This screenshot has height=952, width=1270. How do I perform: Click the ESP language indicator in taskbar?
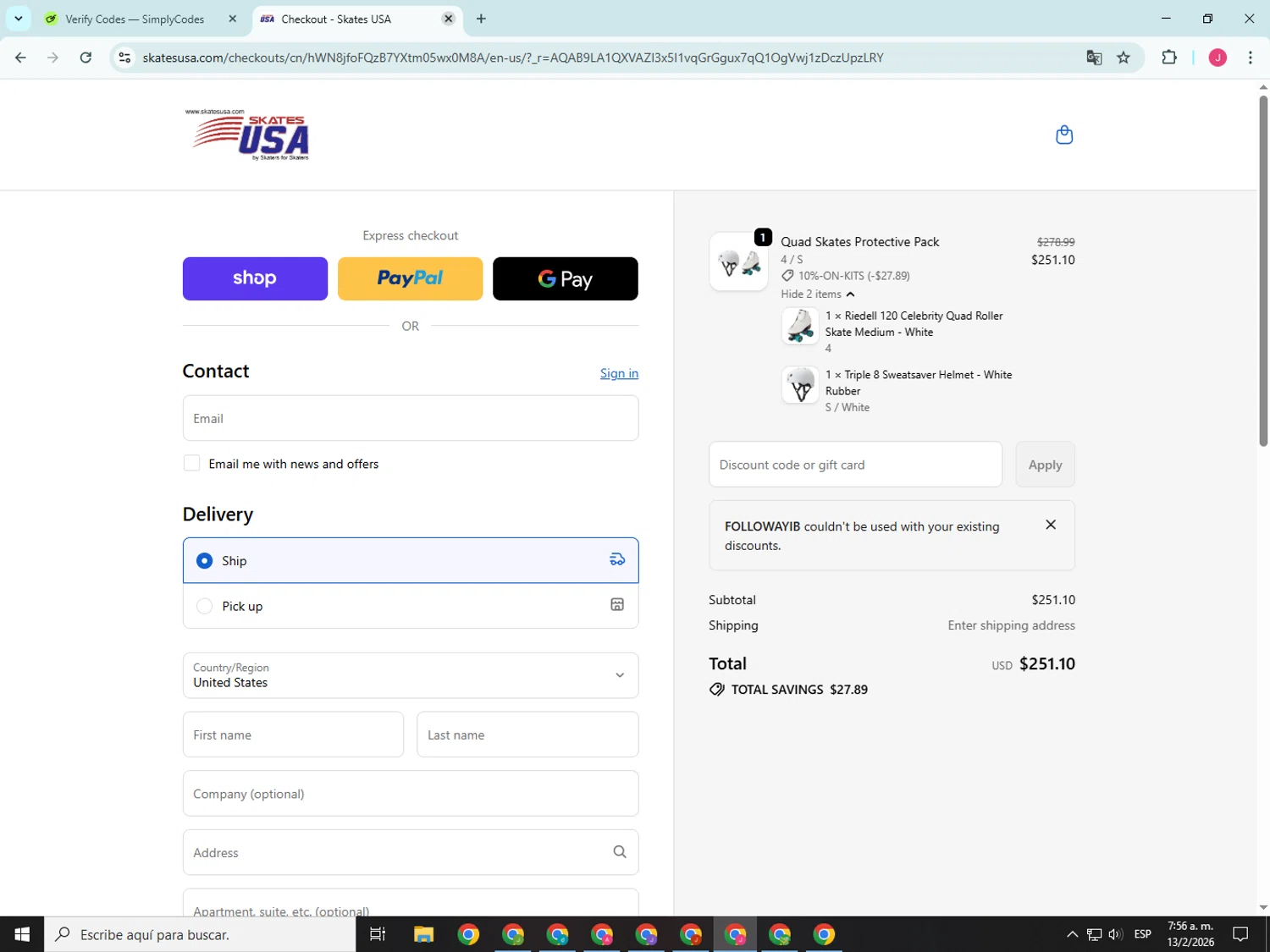point(1142,934)
